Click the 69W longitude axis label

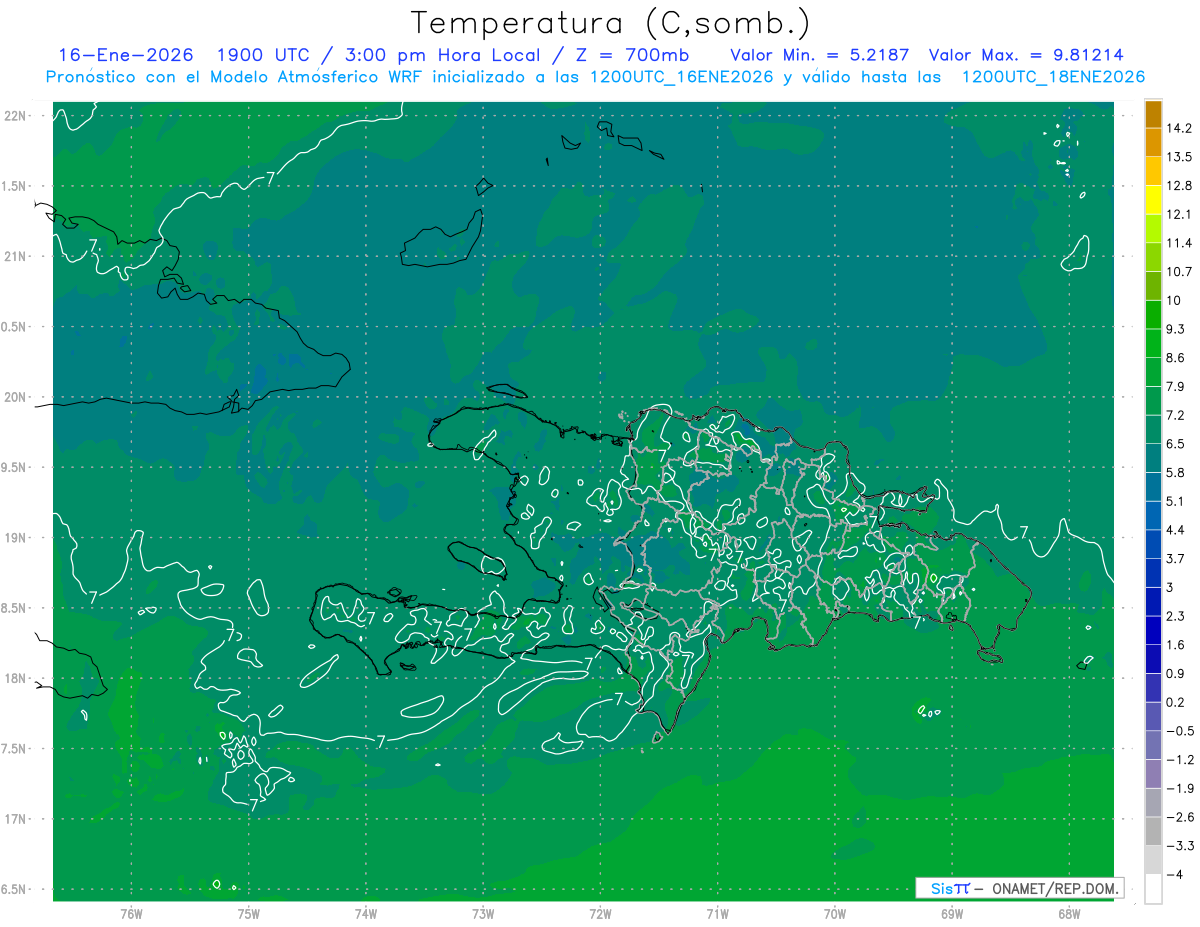952,914
